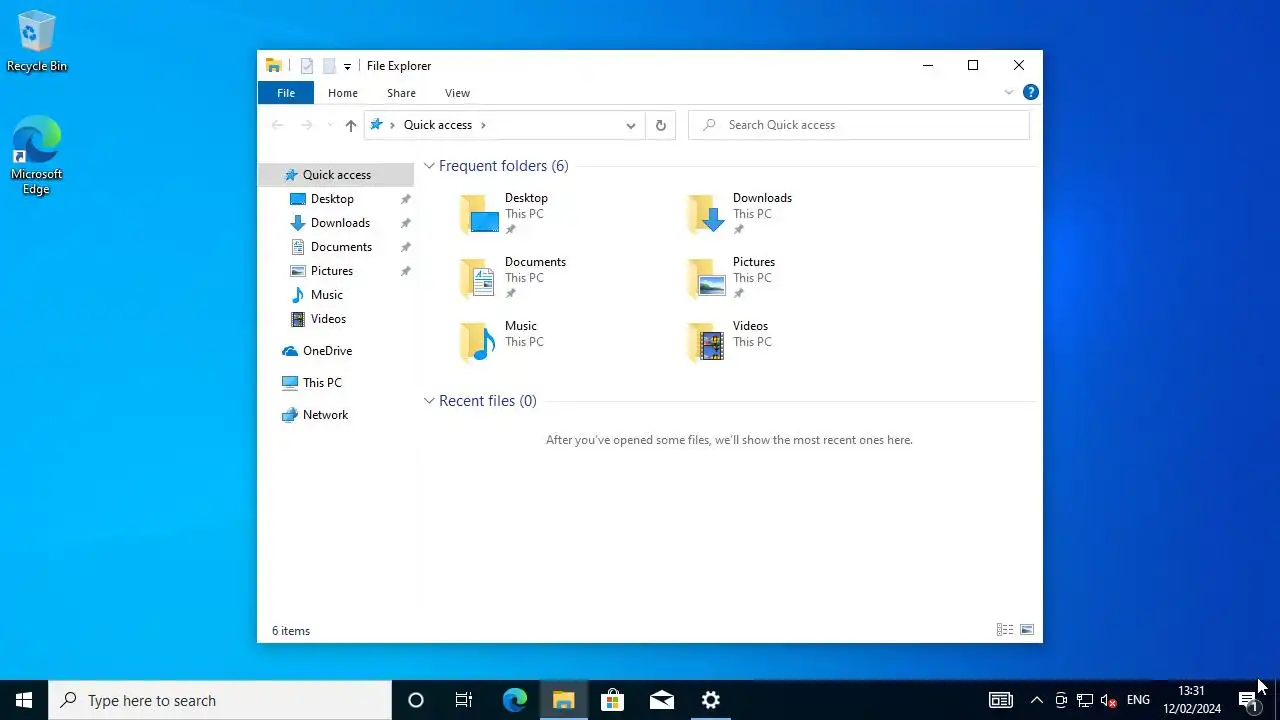The image size is (1280, 720).
Task: Select the Music folder icon in Frequent folders
Action: pyautogui.click(x=479, y=342)
